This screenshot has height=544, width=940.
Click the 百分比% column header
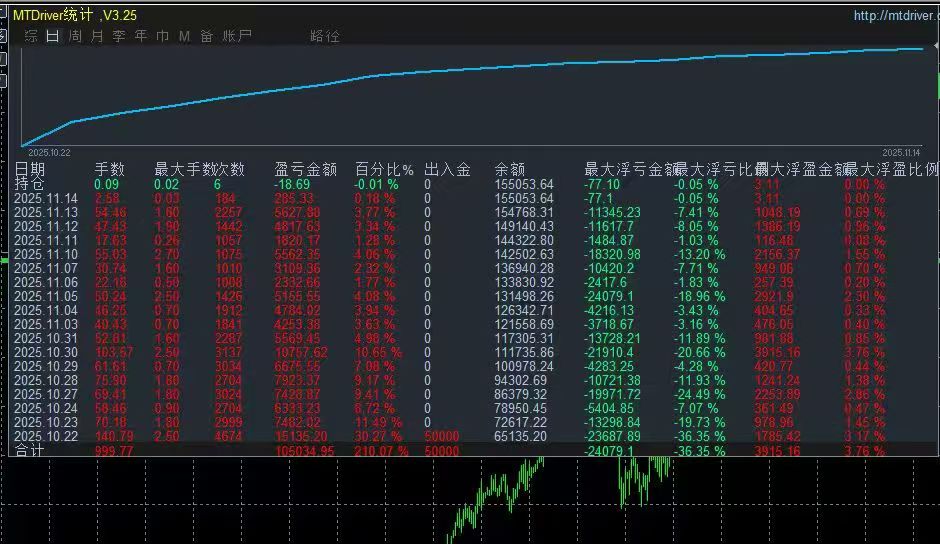click(384, 169)
